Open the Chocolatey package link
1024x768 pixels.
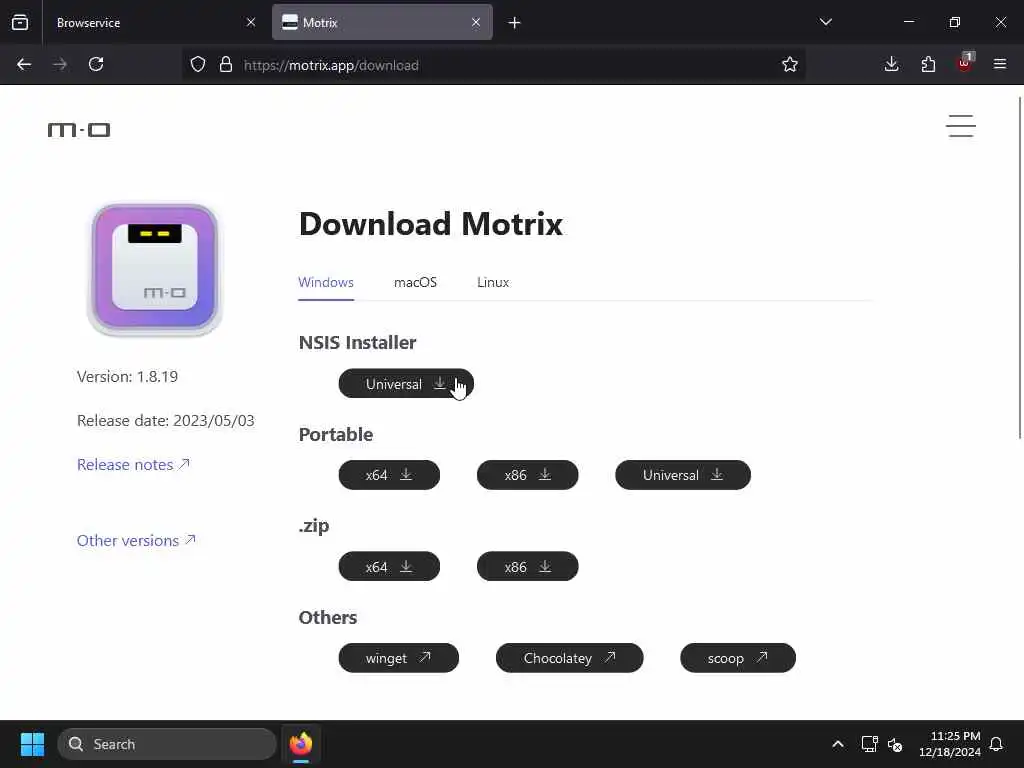pyautogui.click(x=569, y=658)
